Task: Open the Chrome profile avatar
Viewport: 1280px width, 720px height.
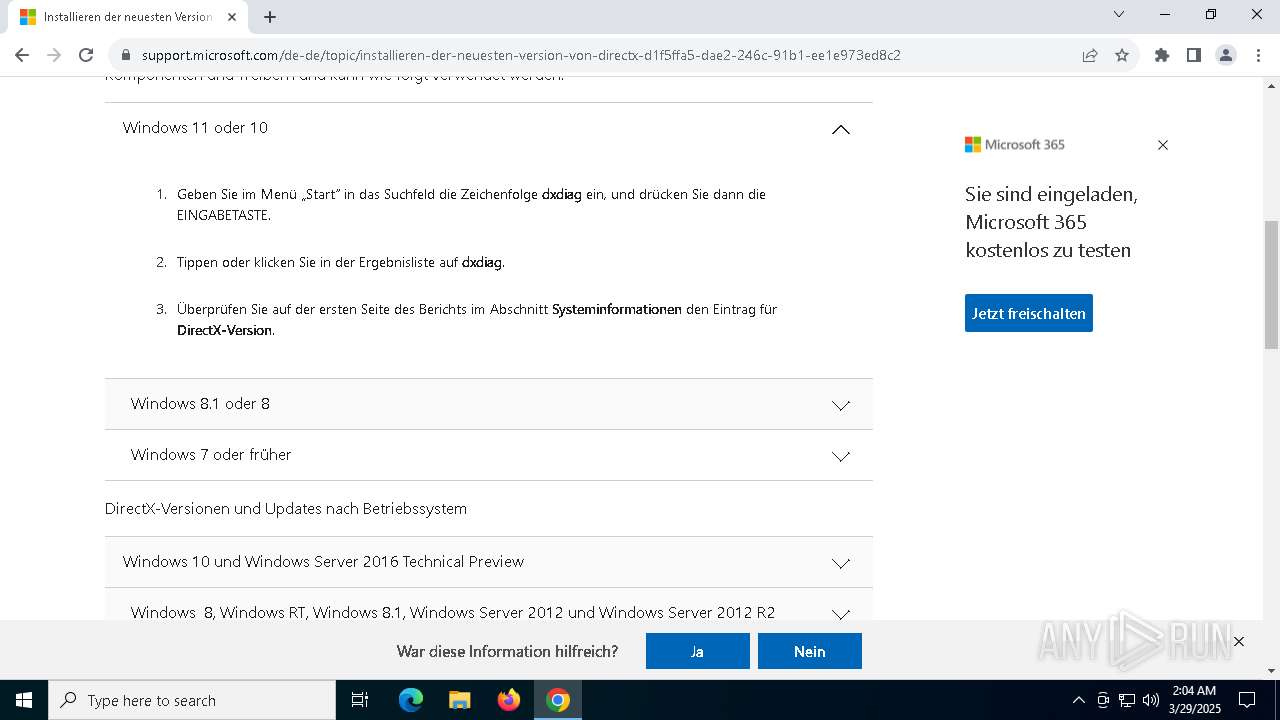Action: coord(1226,55)
